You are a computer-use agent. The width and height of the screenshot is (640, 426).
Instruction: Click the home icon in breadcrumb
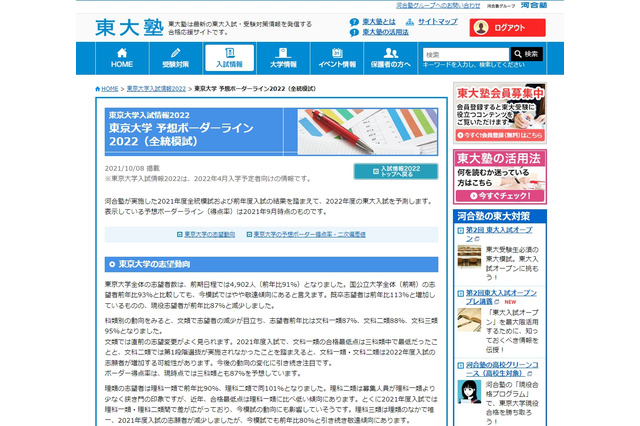98,89
